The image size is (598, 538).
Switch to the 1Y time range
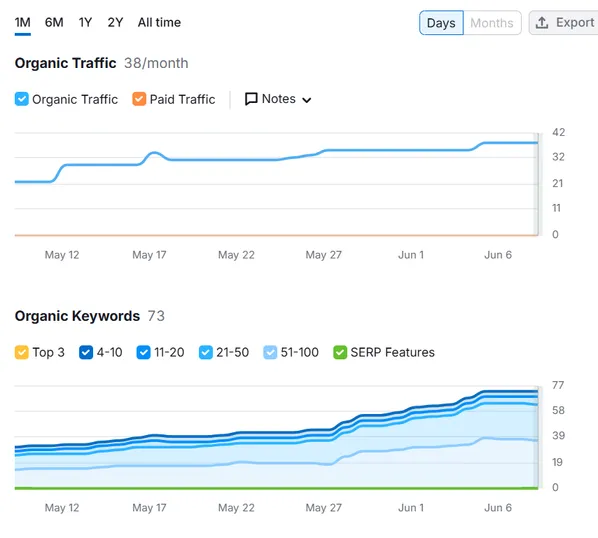click(85, 22)
